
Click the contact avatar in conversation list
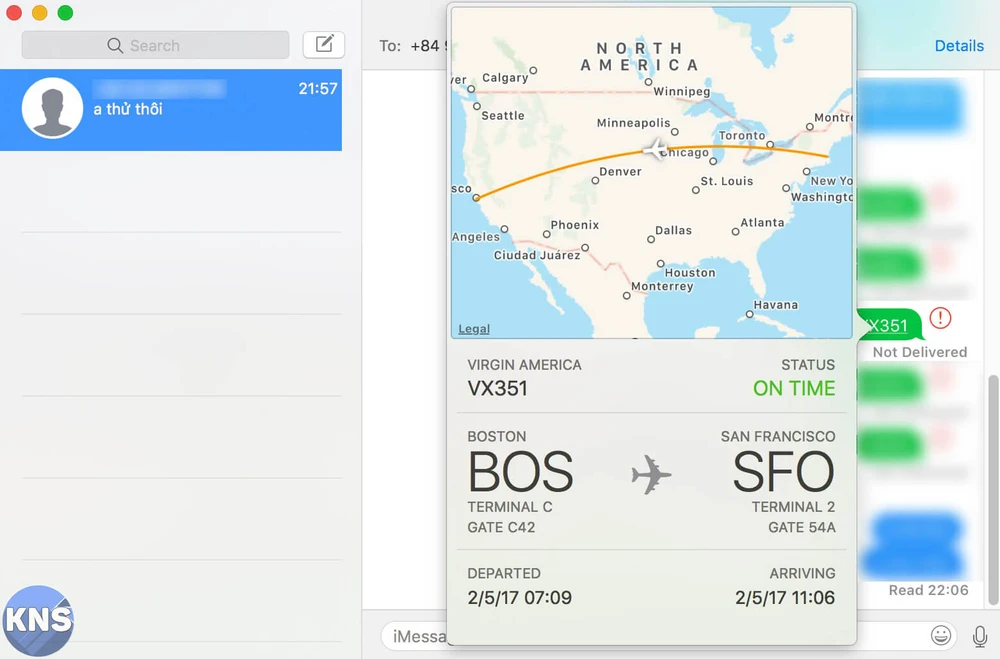pyautogui.click(x=52, y=108)
